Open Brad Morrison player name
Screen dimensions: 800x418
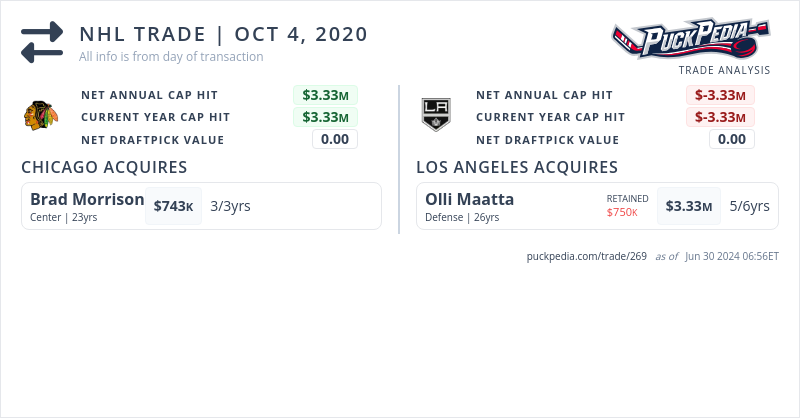[87, 199]
